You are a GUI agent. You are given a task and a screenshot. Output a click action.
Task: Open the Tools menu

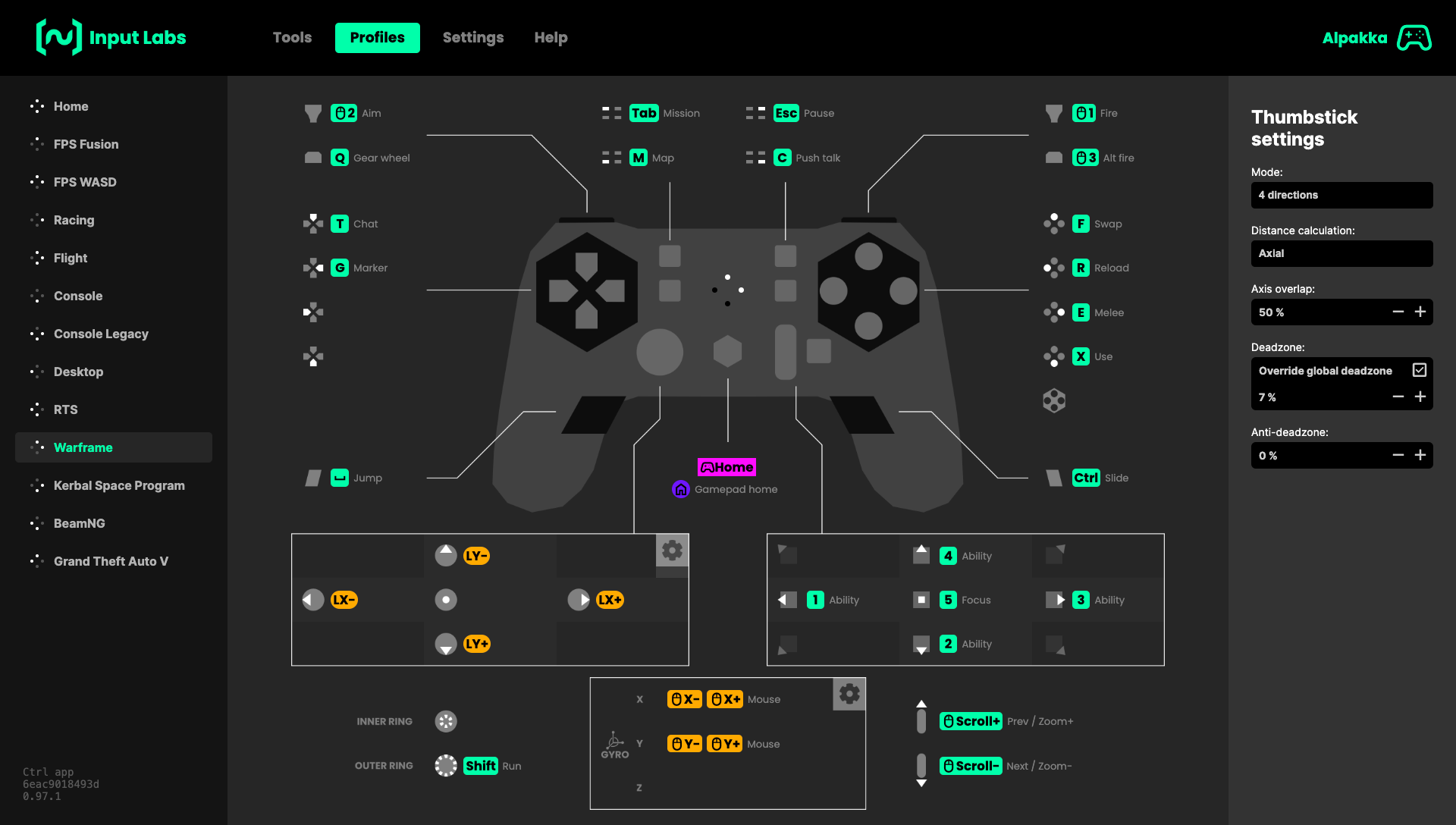point(292,38)
